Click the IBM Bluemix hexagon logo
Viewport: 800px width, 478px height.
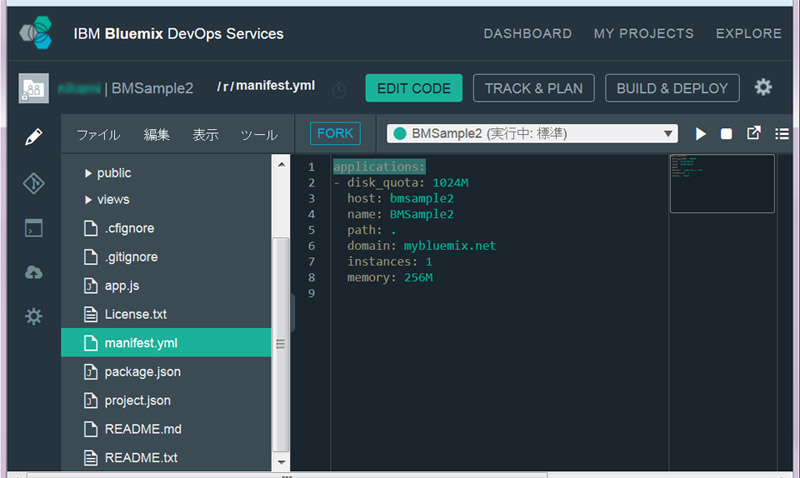[x=36, y=33]
